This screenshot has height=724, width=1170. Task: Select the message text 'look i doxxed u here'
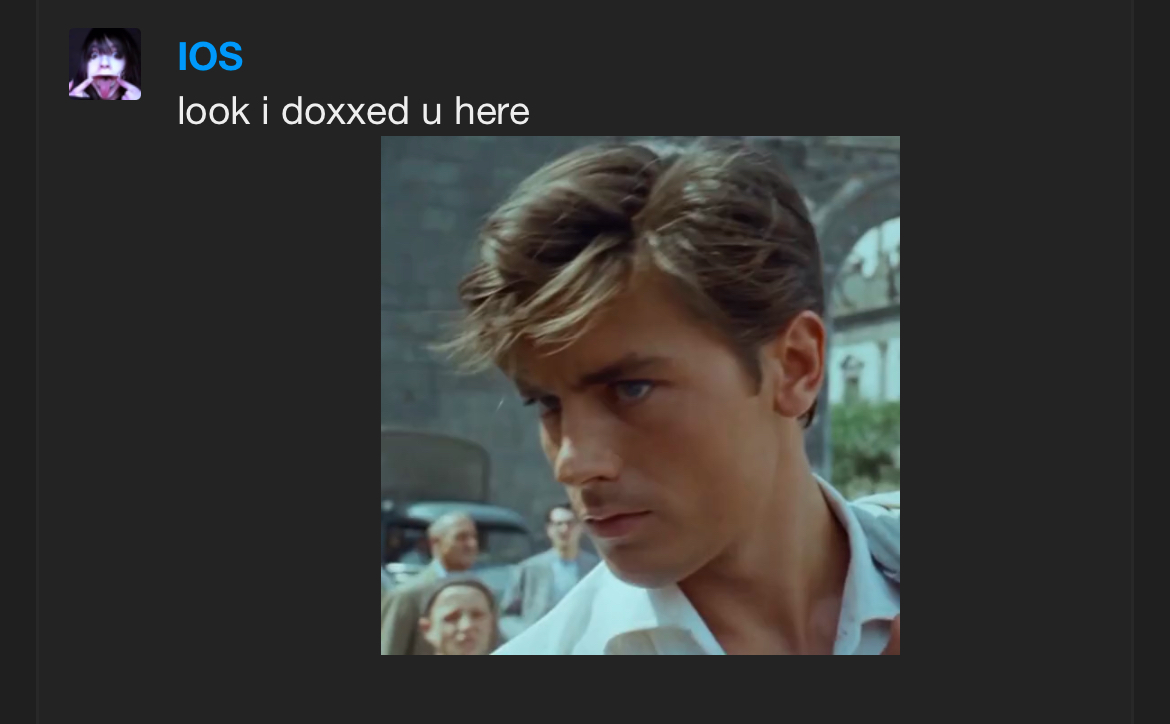coord(354,112)
